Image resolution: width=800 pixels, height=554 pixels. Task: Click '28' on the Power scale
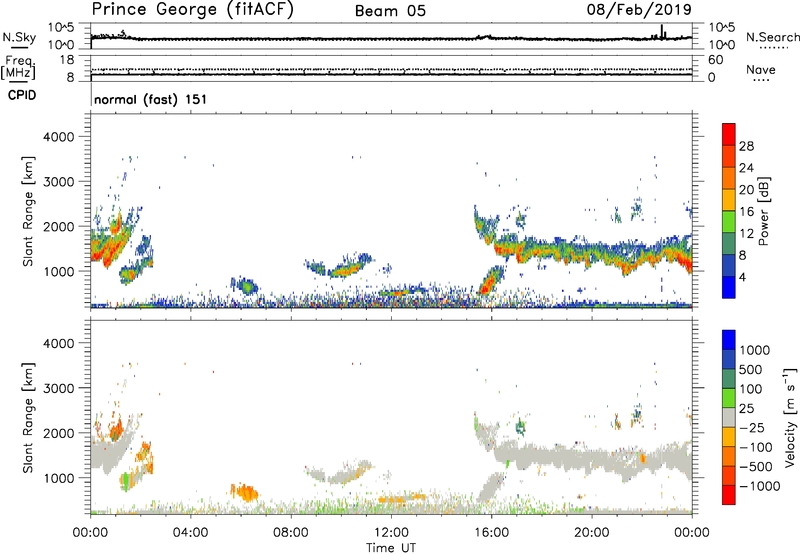tap(746, 146)
